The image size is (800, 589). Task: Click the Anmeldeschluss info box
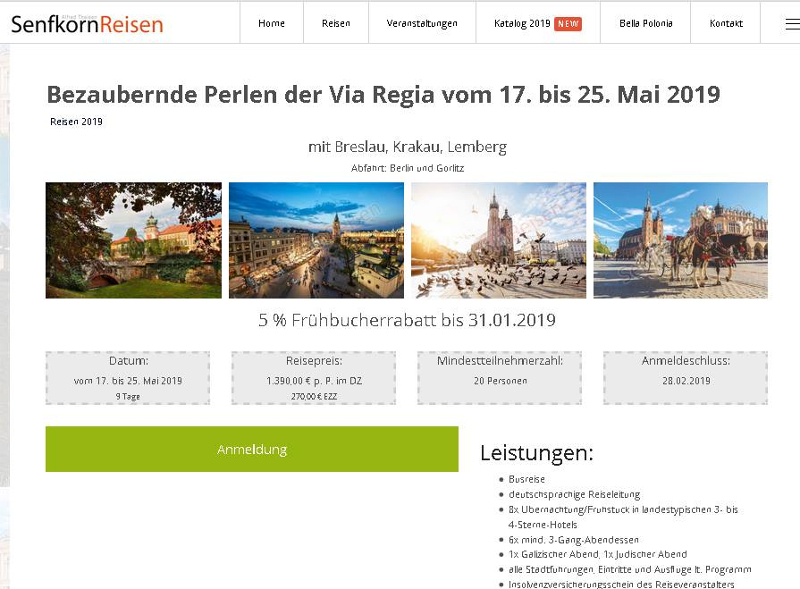coord(686,378)
